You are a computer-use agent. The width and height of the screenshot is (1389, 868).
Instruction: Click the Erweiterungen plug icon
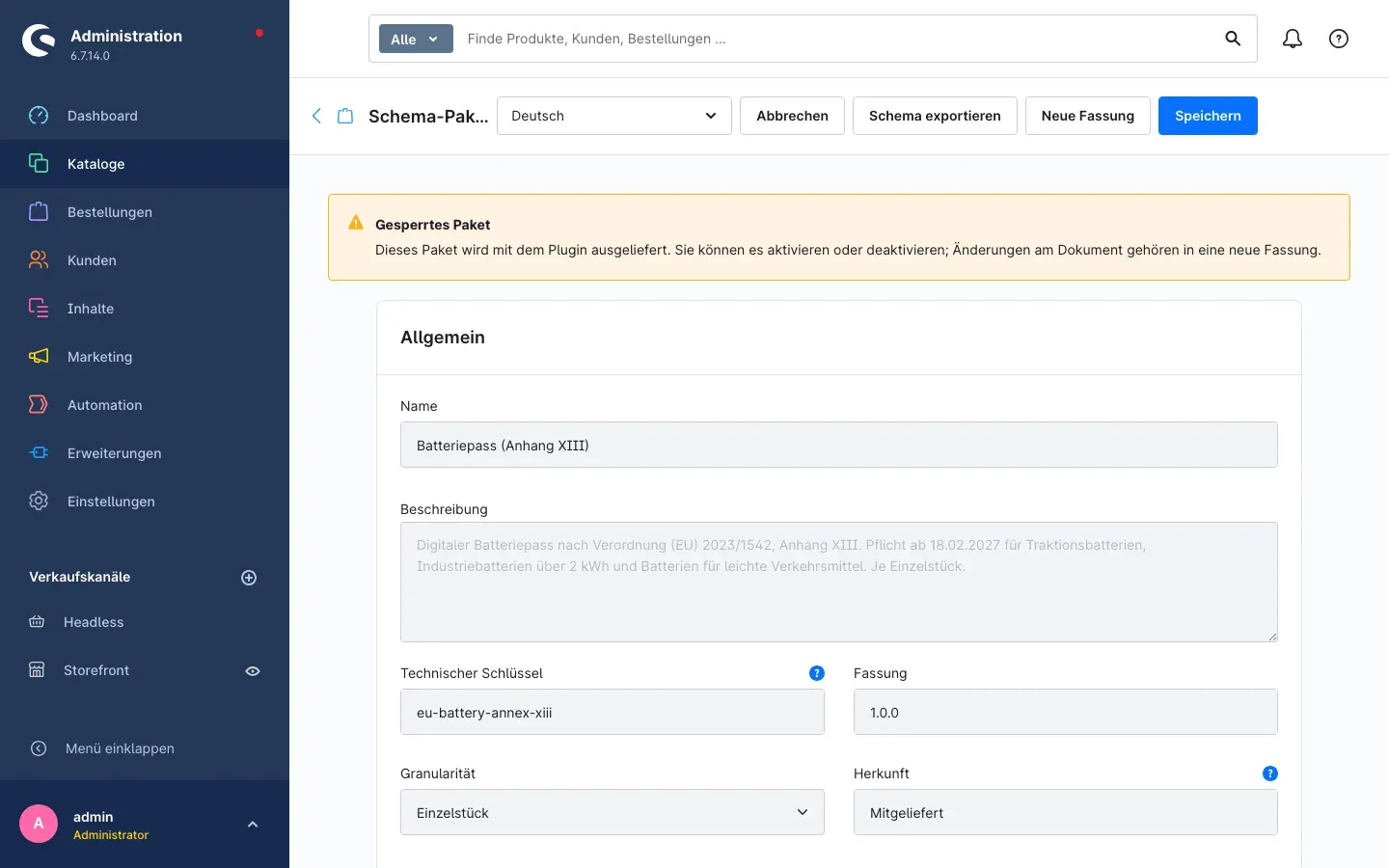(x=39, y=453)
